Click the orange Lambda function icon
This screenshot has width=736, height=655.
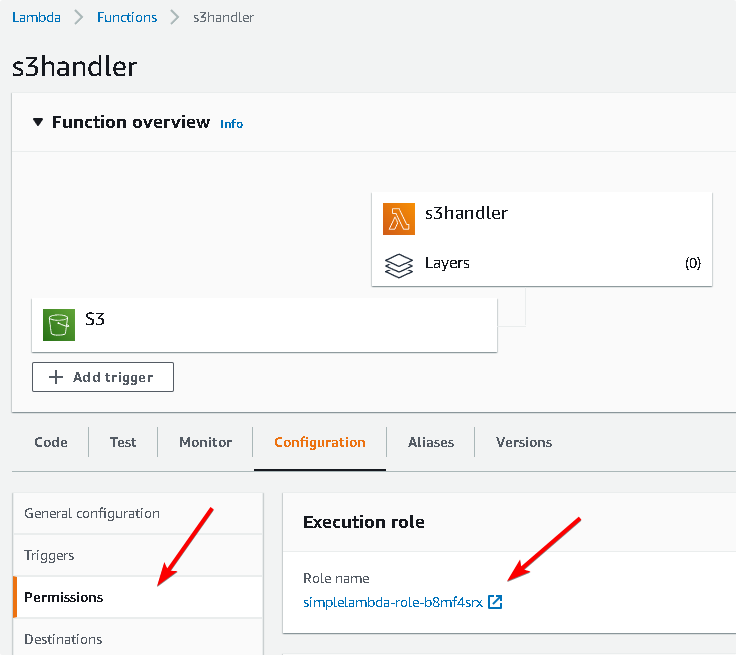coord(399,219)
